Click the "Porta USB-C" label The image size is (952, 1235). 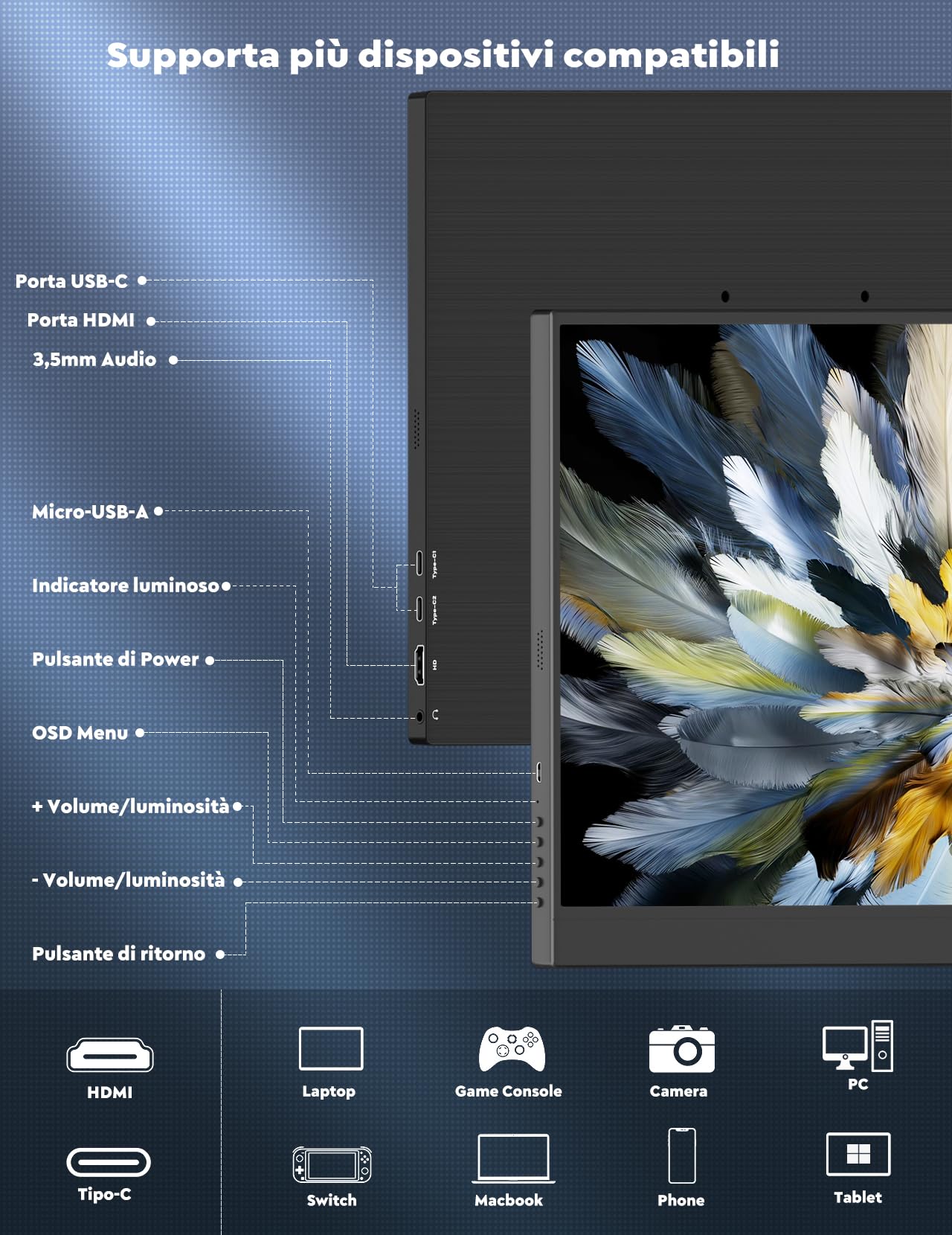(71, 281)
